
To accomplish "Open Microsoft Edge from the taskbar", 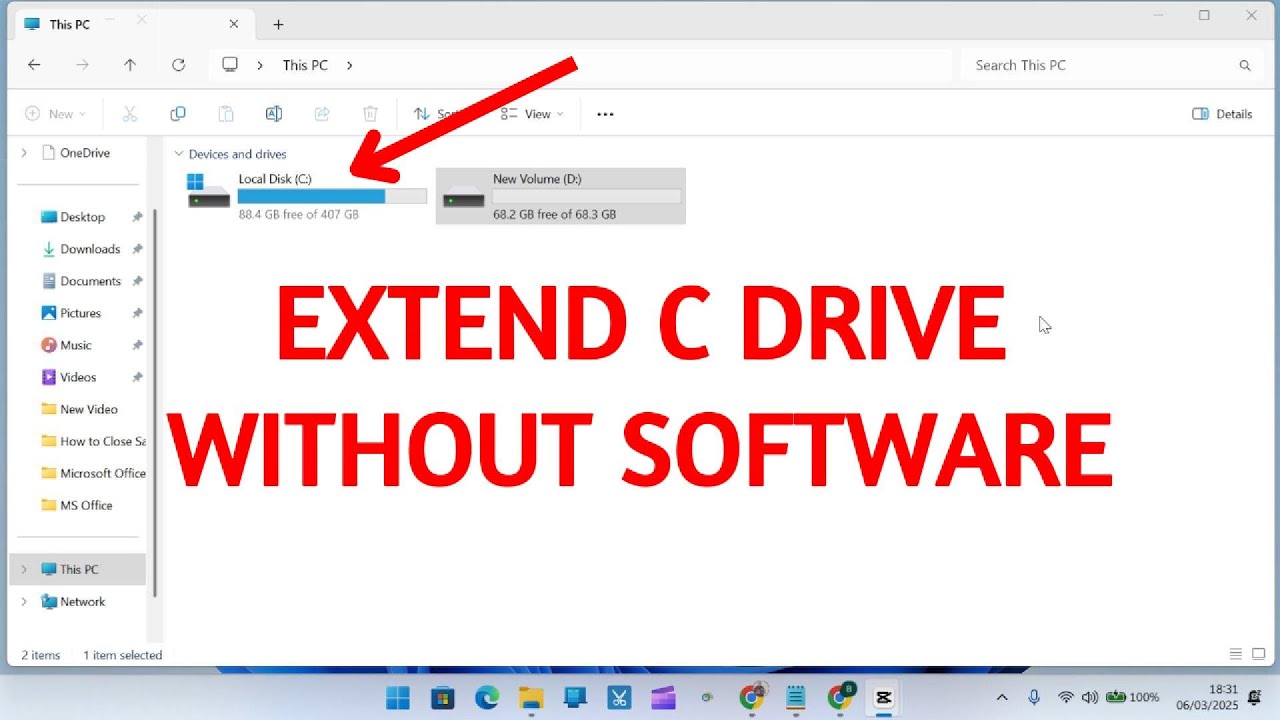I will coord(487,697).
